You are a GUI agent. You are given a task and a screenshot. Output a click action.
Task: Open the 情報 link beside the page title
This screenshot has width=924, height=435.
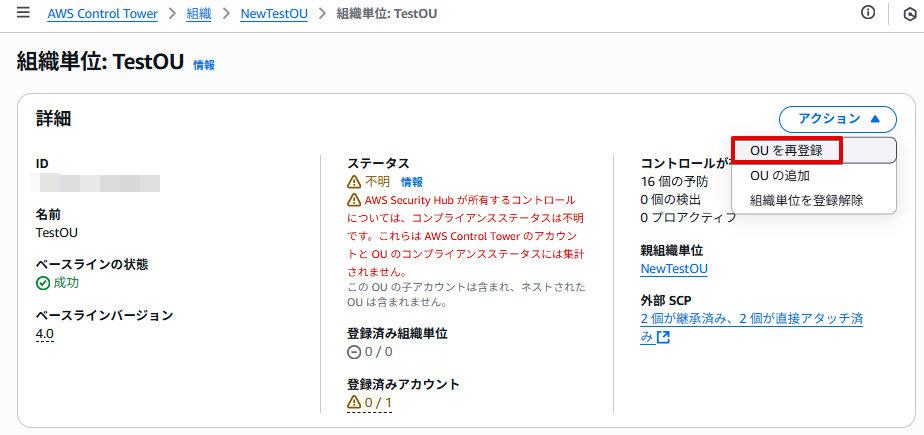point(204,65)
